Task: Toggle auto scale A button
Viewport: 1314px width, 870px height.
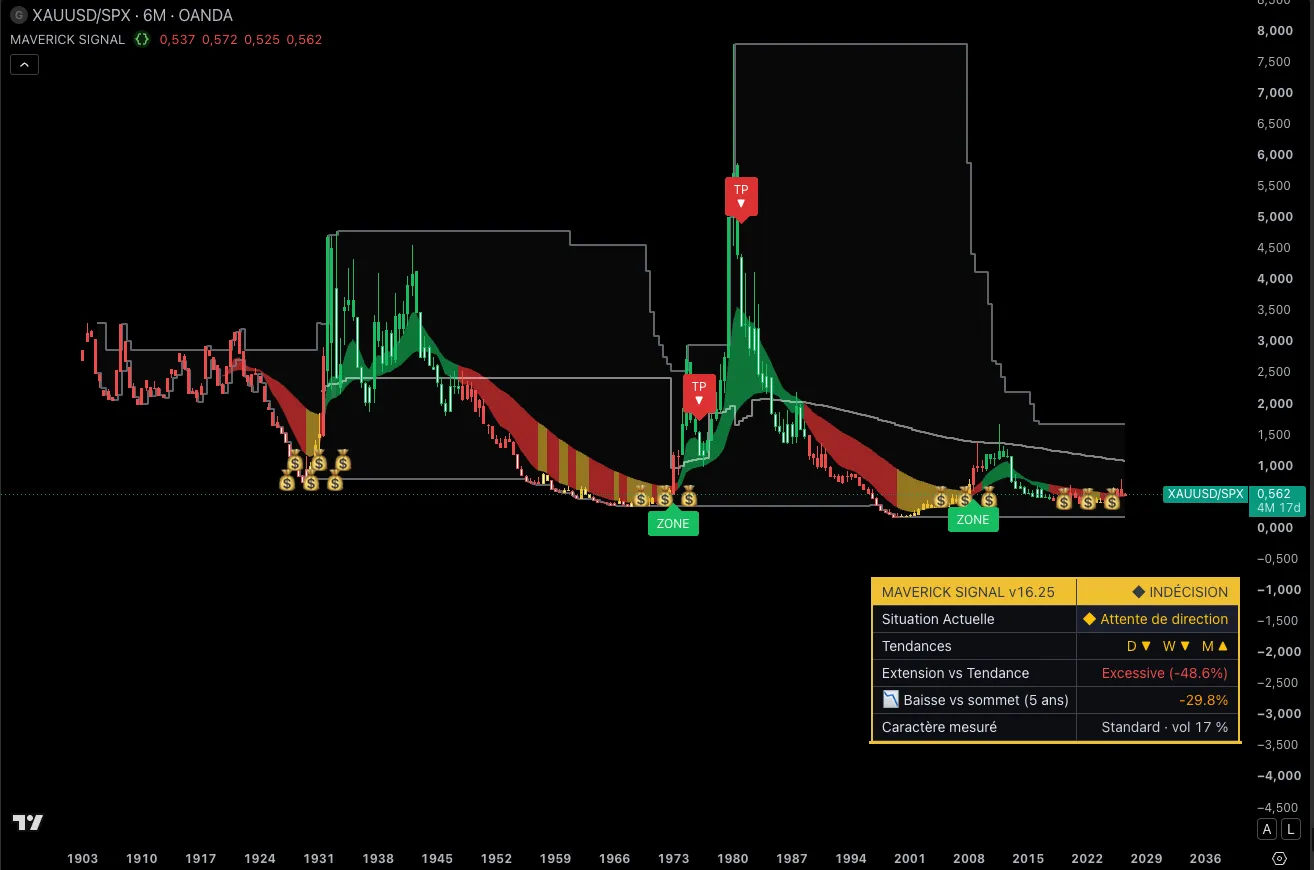Action: click(1268, 828)
